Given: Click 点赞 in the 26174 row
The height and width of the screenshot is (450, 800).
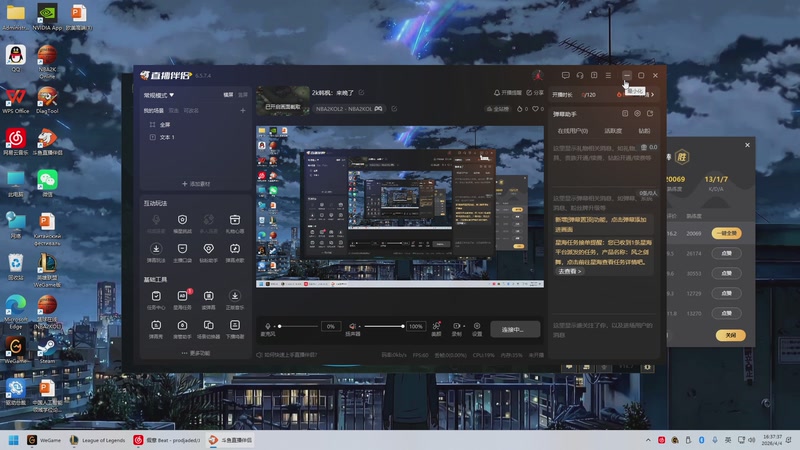Looking at the screenshot, I should tap(727, 254).
